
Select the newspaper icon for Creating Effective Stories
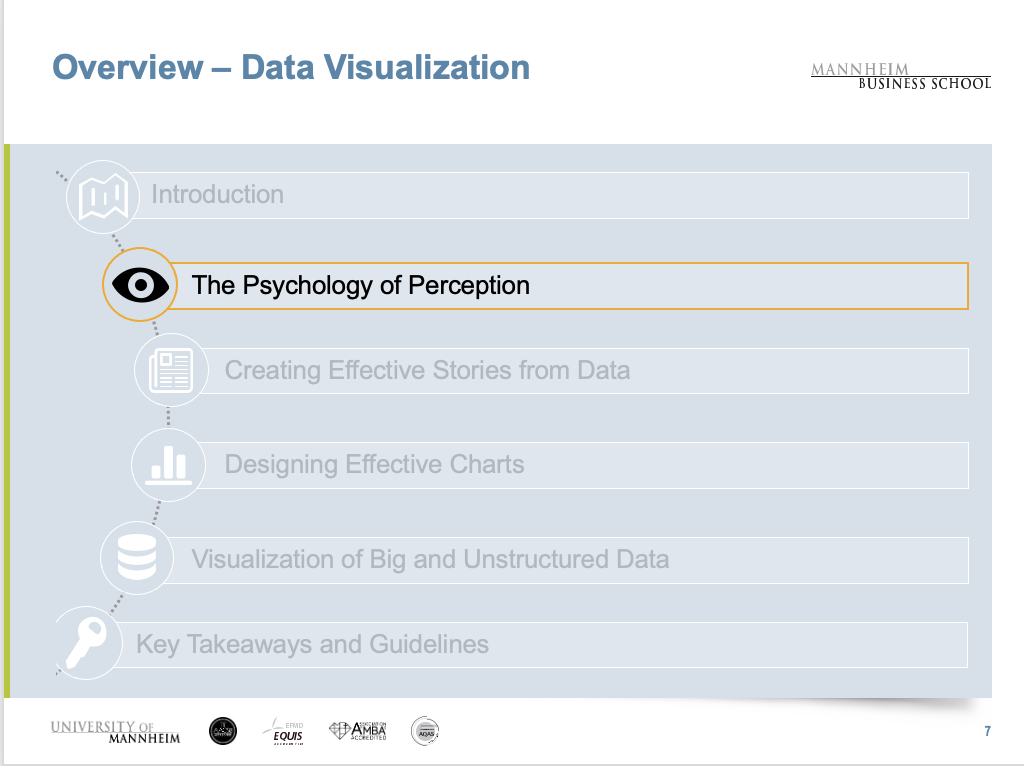coord(169,370)
